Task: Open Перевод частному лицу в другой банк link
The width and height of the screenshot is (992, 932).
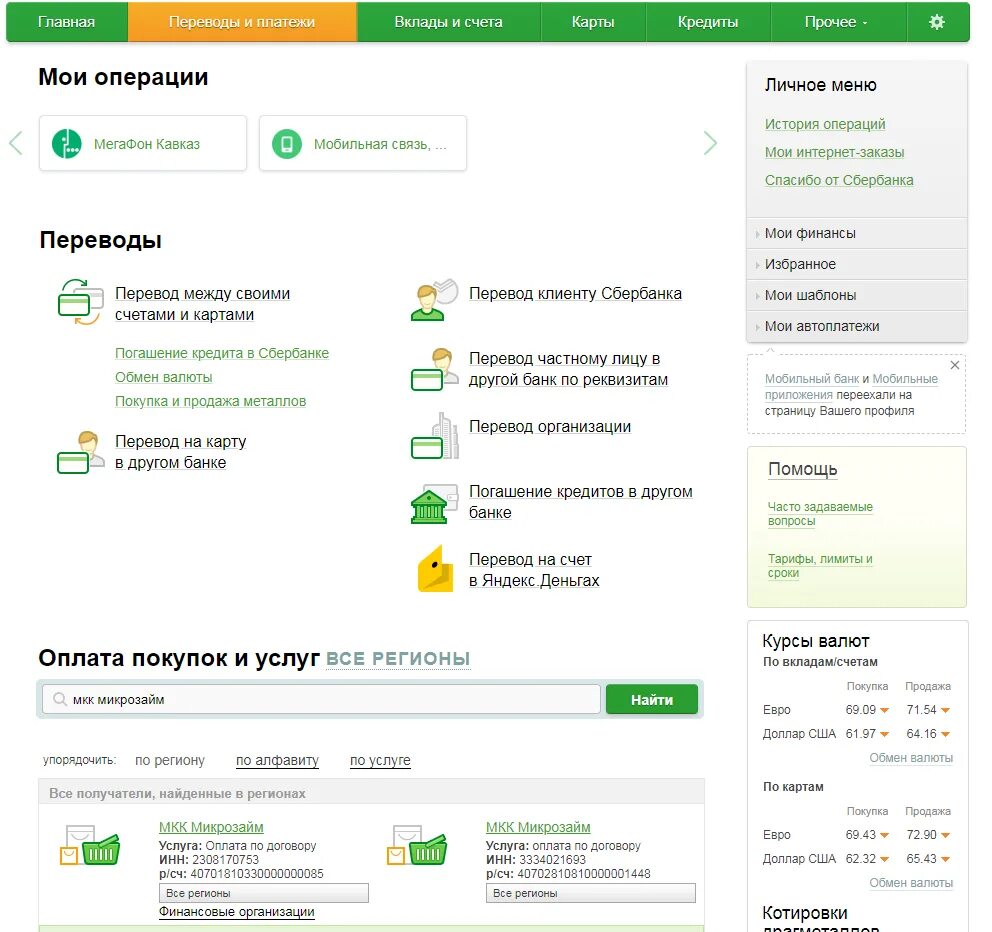Action: tap(568, 369)
